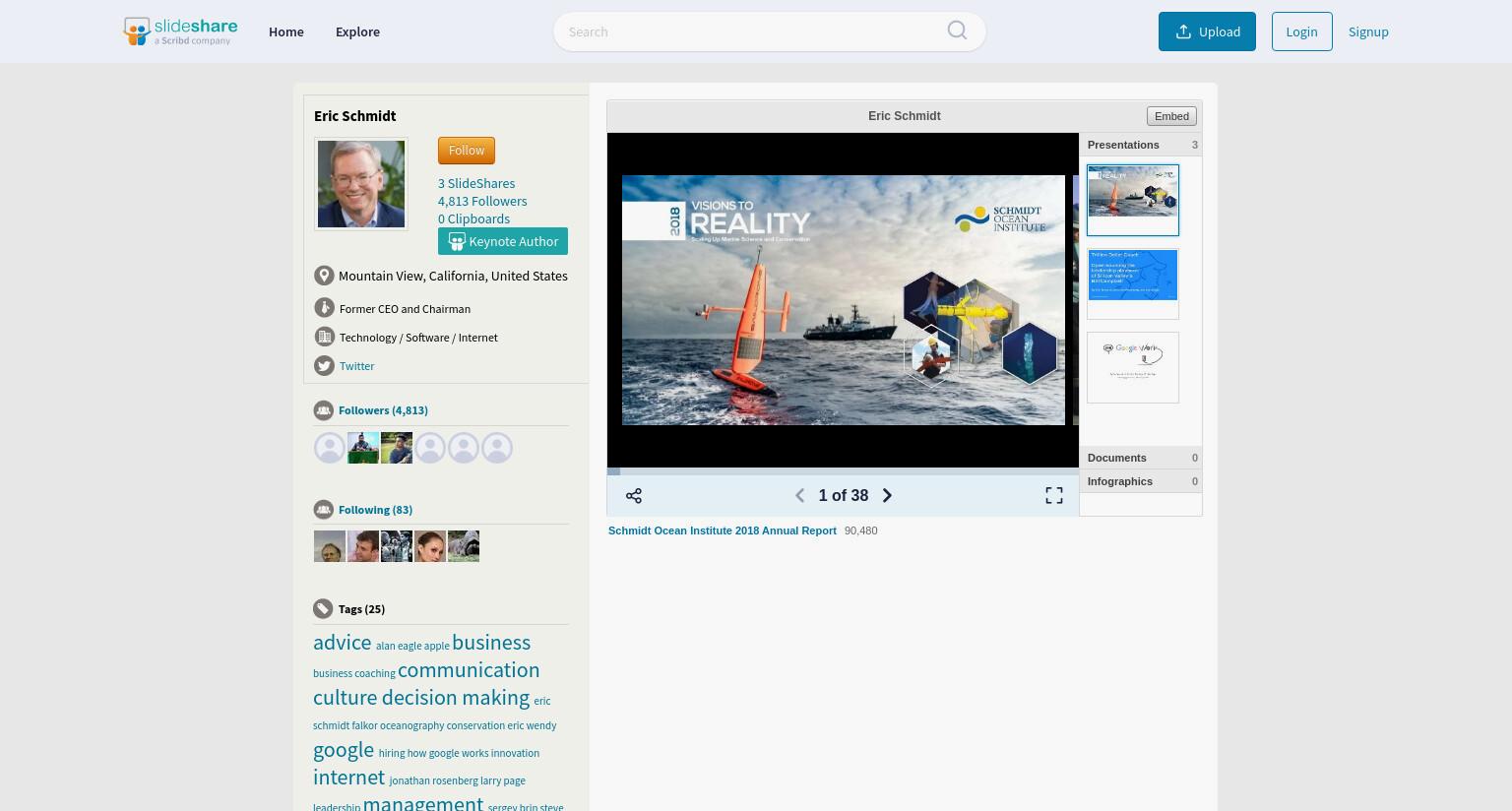Screen dimensions: 1512x811
Task: Click the 'communication' tag
Action: tap(469, 669)
